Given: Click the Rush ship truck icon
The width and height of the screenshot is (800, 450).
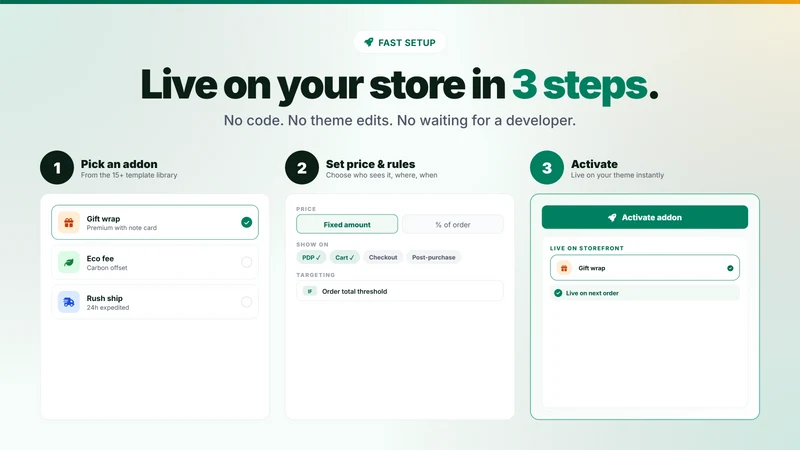Looking at the screenshot, I should click(69, 302).
